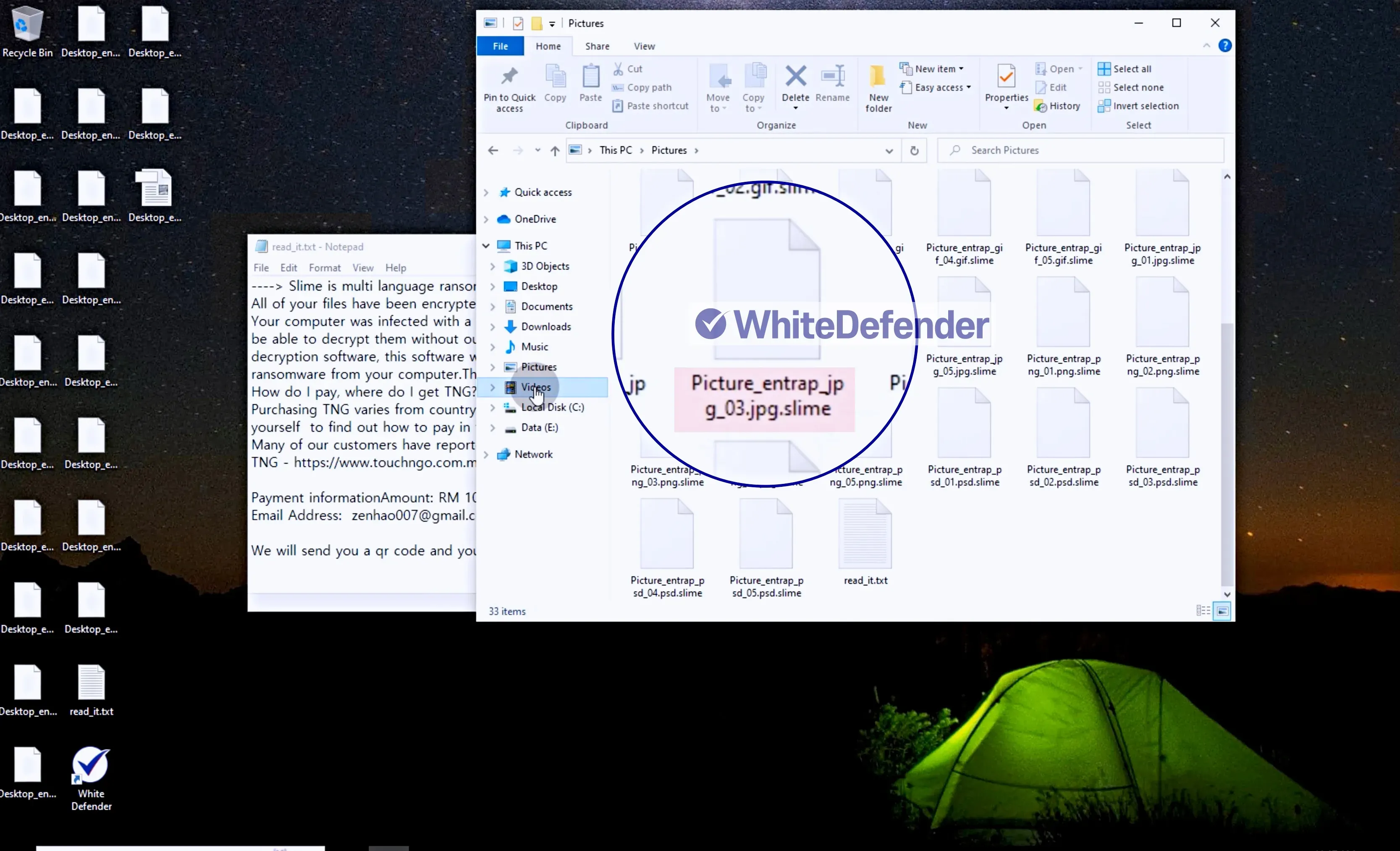The width and height of the screenshot is (1400, 851).
Task: Open the File tab in Explorer
Action: coord(500,46)
